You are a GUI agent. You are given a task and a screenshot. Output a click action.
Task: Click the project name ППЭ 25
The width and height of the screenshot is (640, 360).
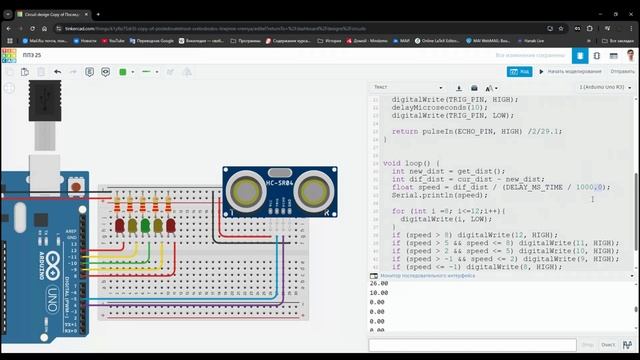click(32, 55)
